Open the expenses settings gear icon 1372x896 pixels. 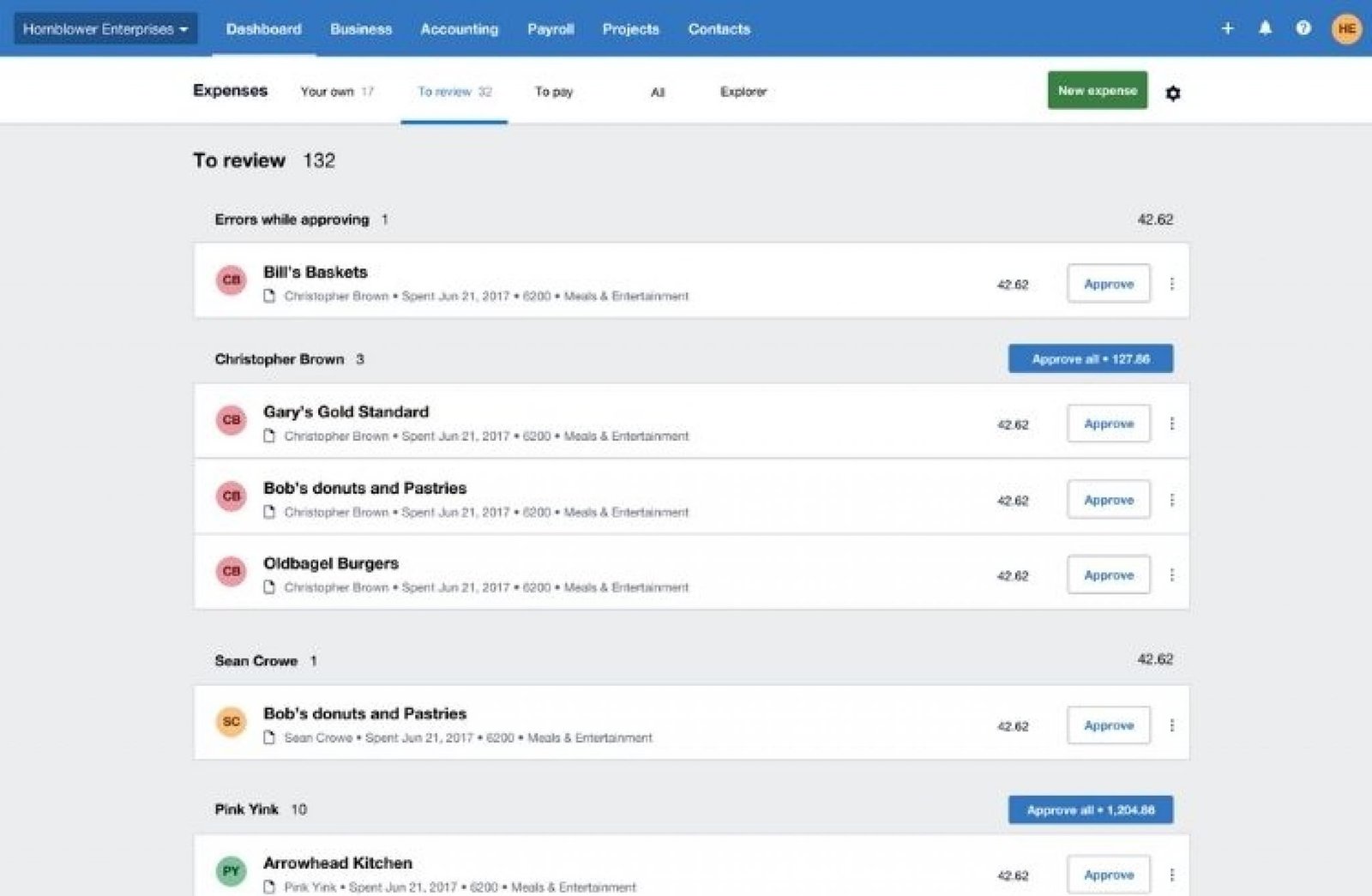click(x=1173, y=93)
